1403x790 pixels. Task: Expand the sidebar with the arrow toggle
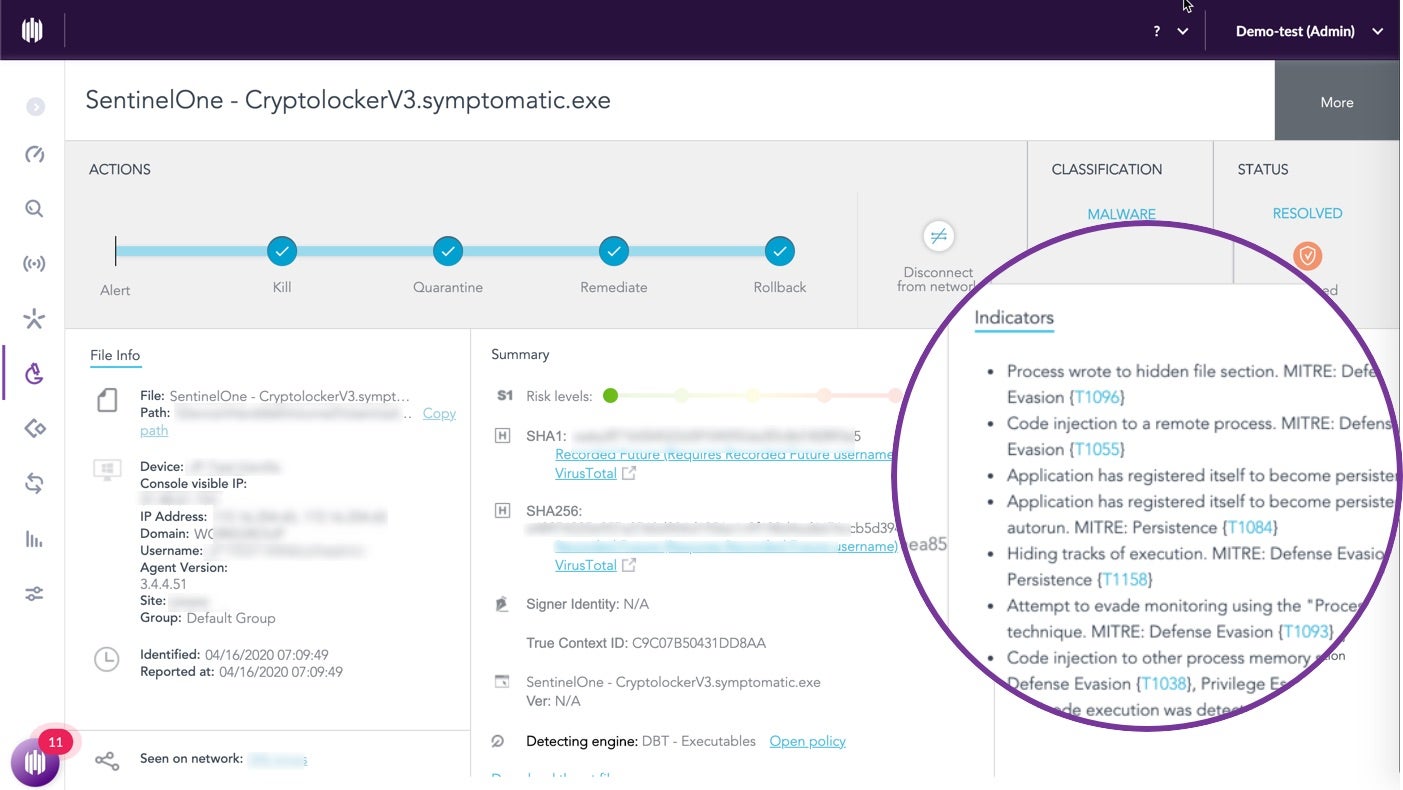(x=35, y=106)
